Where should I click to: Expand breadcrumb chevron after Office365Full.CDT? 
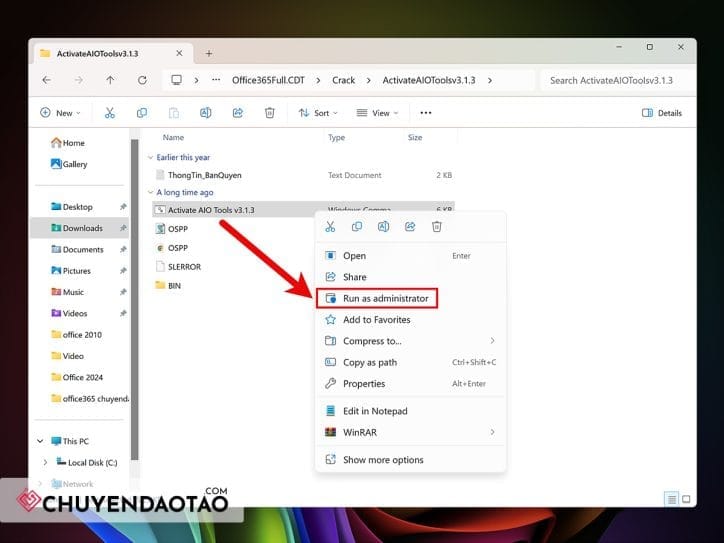tap(318, 80)
